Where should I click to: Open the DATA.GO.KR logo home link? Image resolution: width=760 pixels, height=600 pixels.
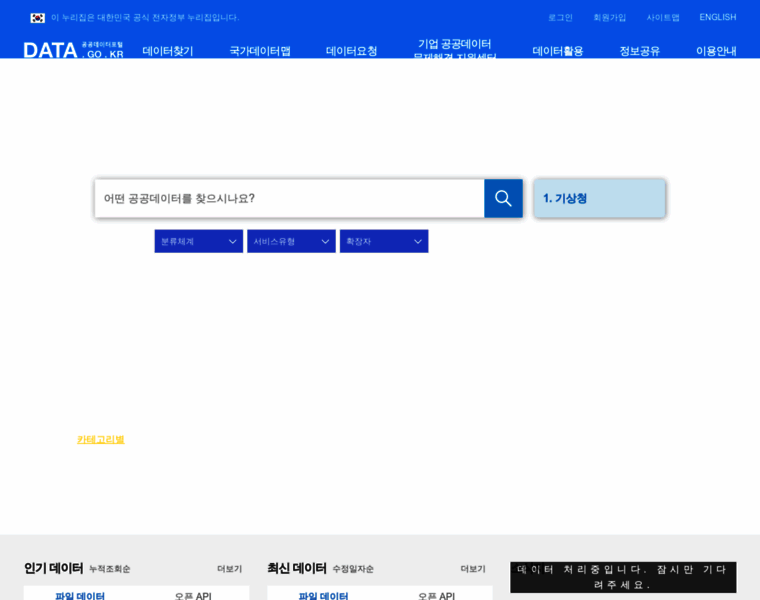tap(73, 50)
